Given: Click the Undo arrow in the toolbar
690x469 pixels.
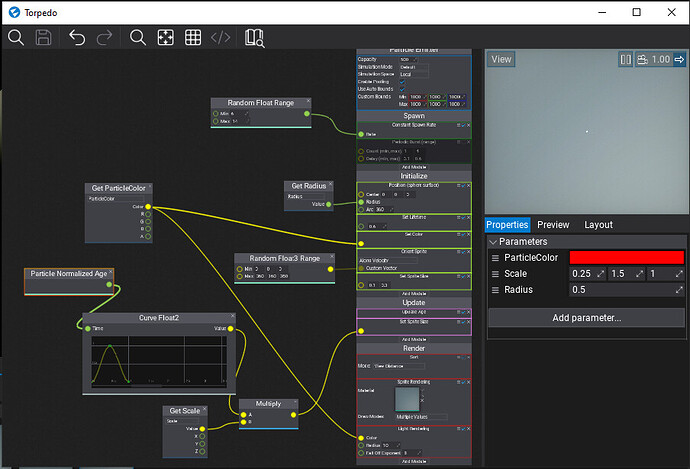Looking at the screenshot, I should click(x=77, y=38).
